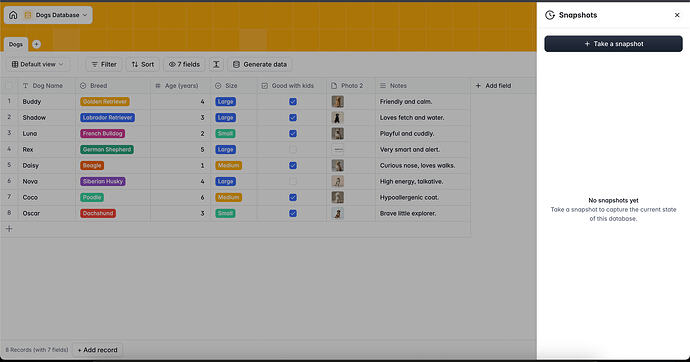Select all rows header checkbox

[9, 85]
